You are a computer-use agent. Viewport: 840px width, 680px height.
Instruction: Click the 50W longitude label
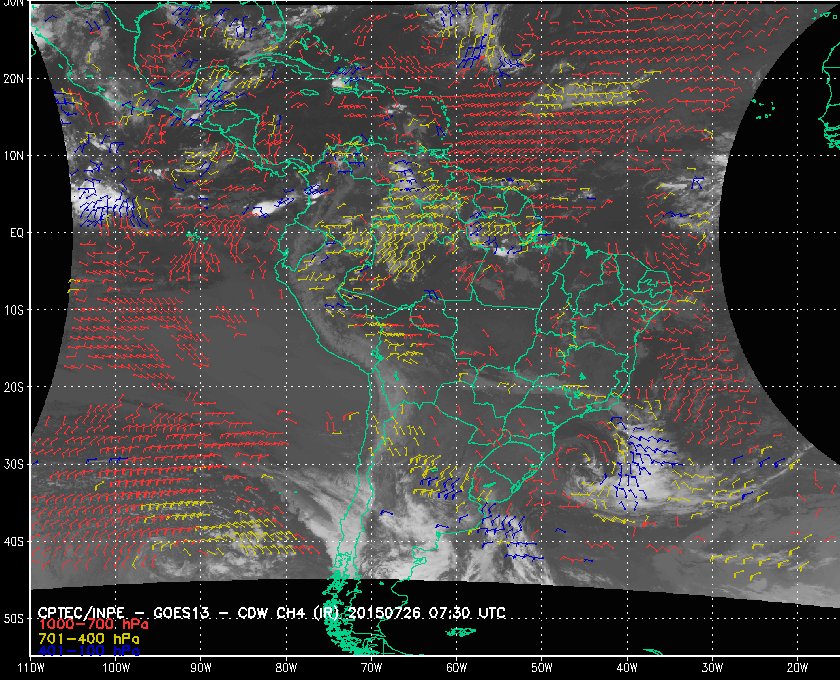click(542, 668)
